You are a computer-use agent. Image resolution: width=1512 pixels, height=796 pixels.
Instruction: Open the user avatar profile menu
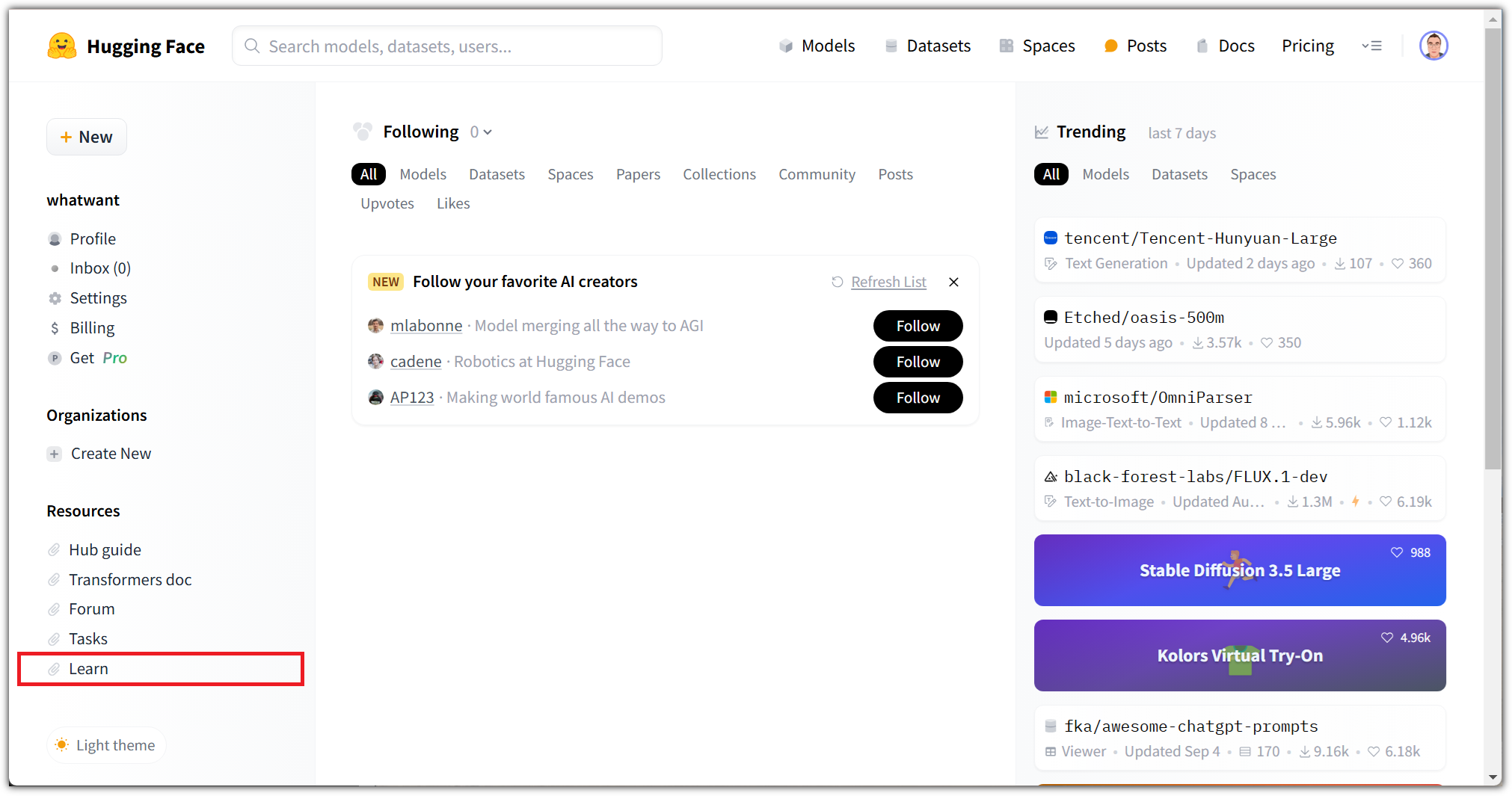[x=1433, y=46]
